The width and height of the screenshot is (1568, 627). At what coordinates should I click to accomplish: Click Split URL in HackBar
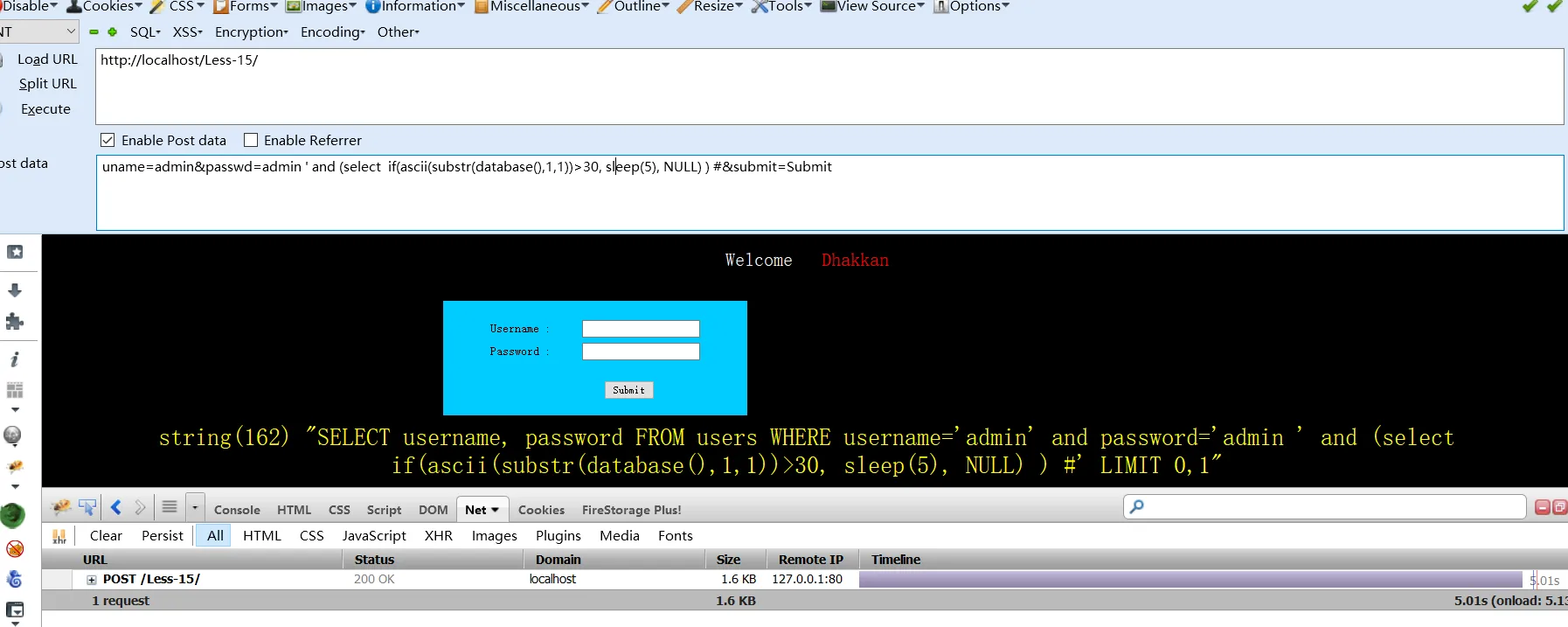[x=48, y=84]
